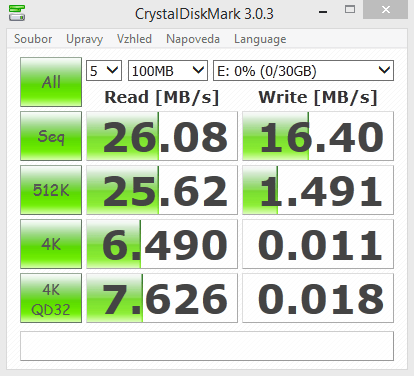The height and width of the screenshot is (376, 414).
Task: Open the Vzhled menu
Action: point(134,39)
